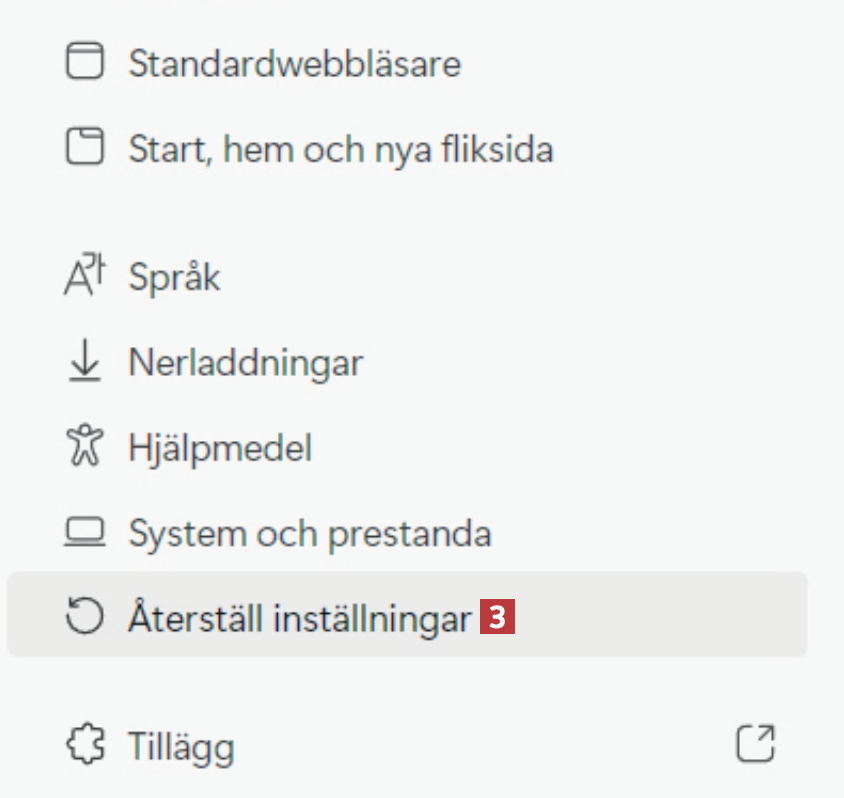844x798 pixels.
Task: Click the Tillägg puzzle piece icon
Action: [x=85, y=745]
